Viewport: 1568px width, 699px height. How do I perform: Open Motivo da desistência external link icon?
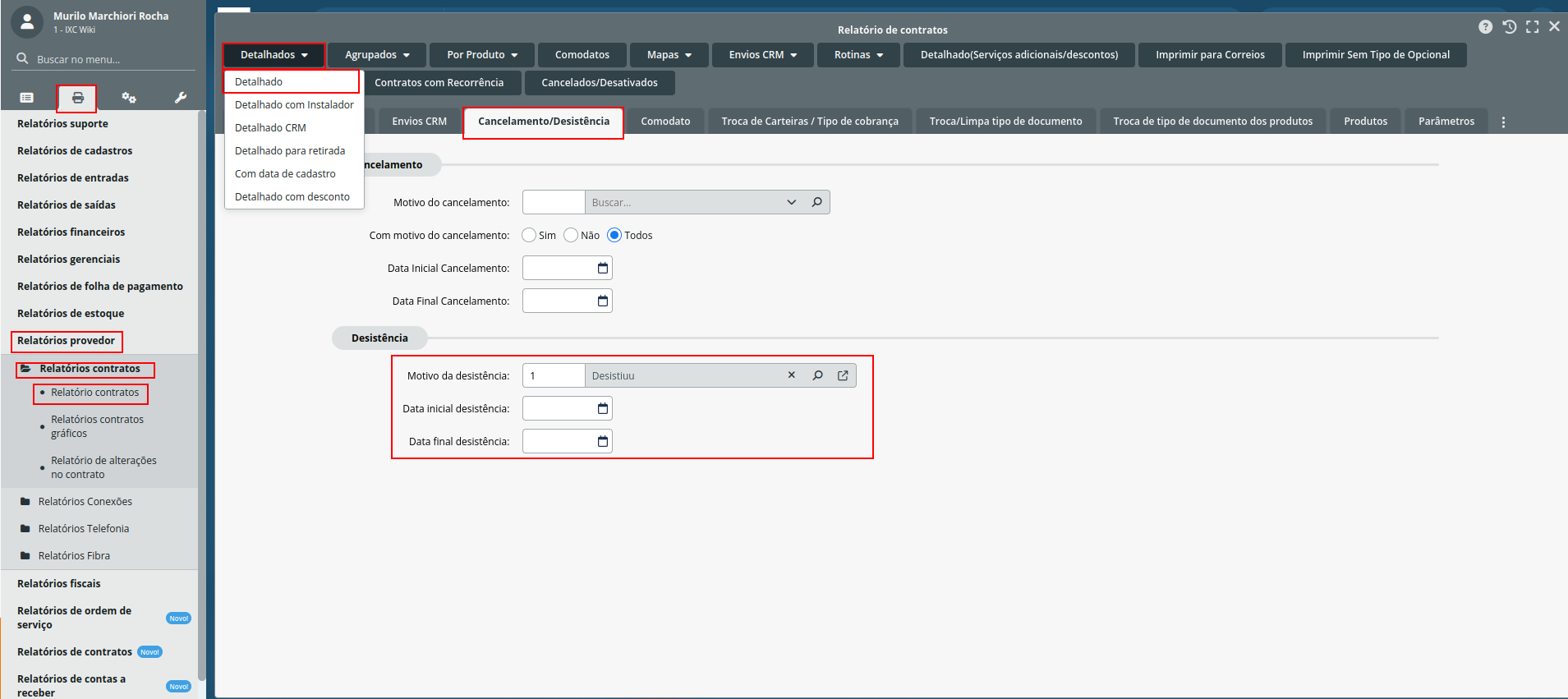843,375
